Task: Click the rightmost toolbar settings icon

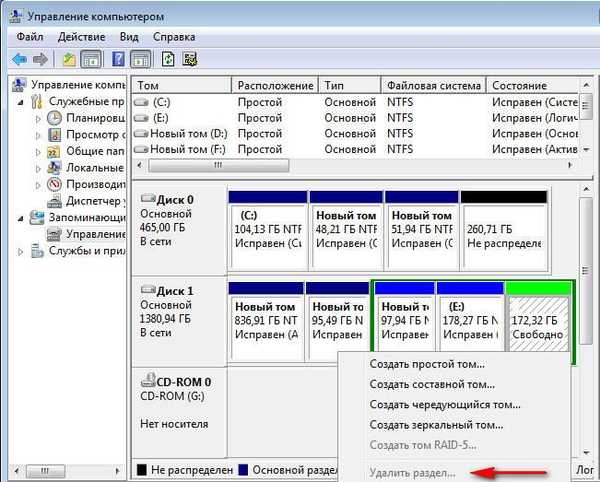Action: point(189,59)
